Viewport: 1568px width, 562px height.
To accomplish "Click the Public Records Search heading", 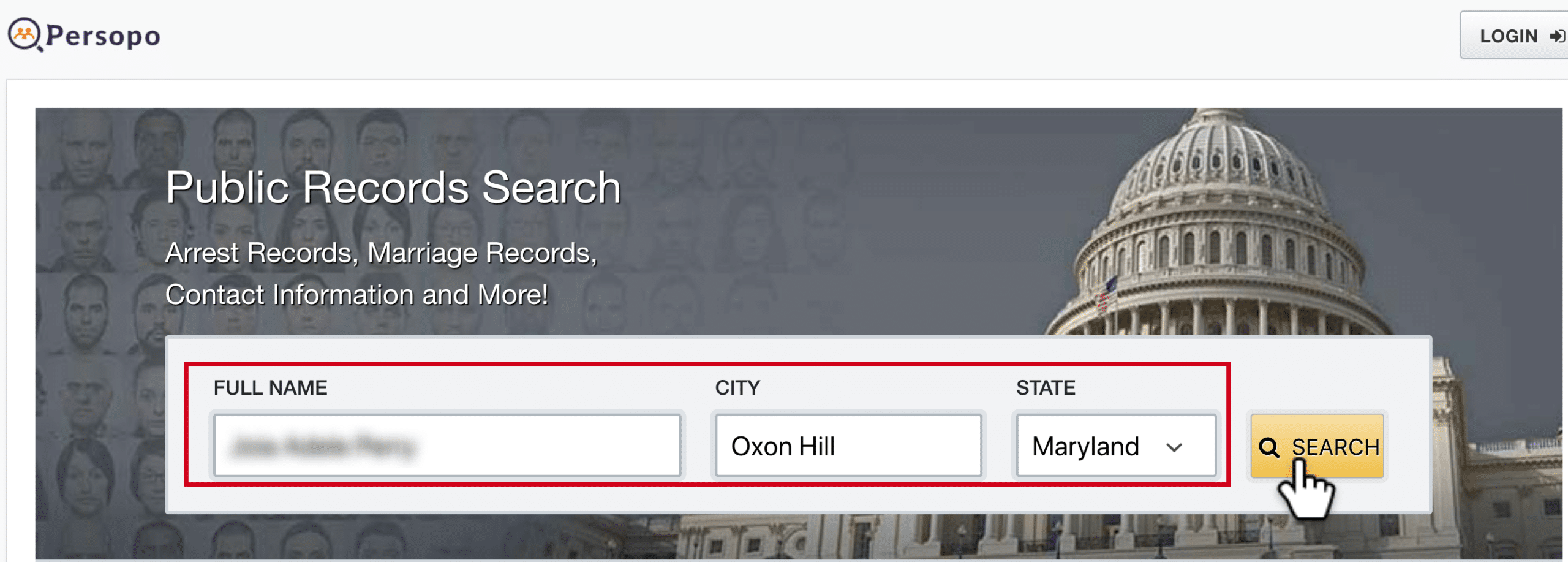I will point(393,187).
